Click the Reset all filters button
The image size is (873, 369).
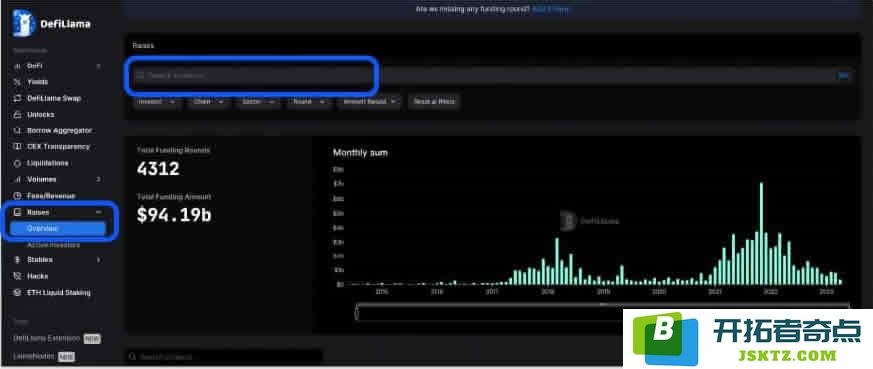434,102
